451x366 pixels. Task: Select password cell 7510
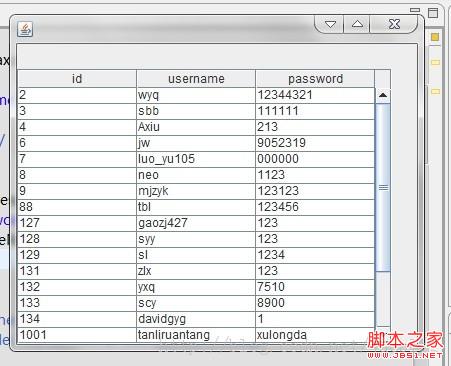315,287
